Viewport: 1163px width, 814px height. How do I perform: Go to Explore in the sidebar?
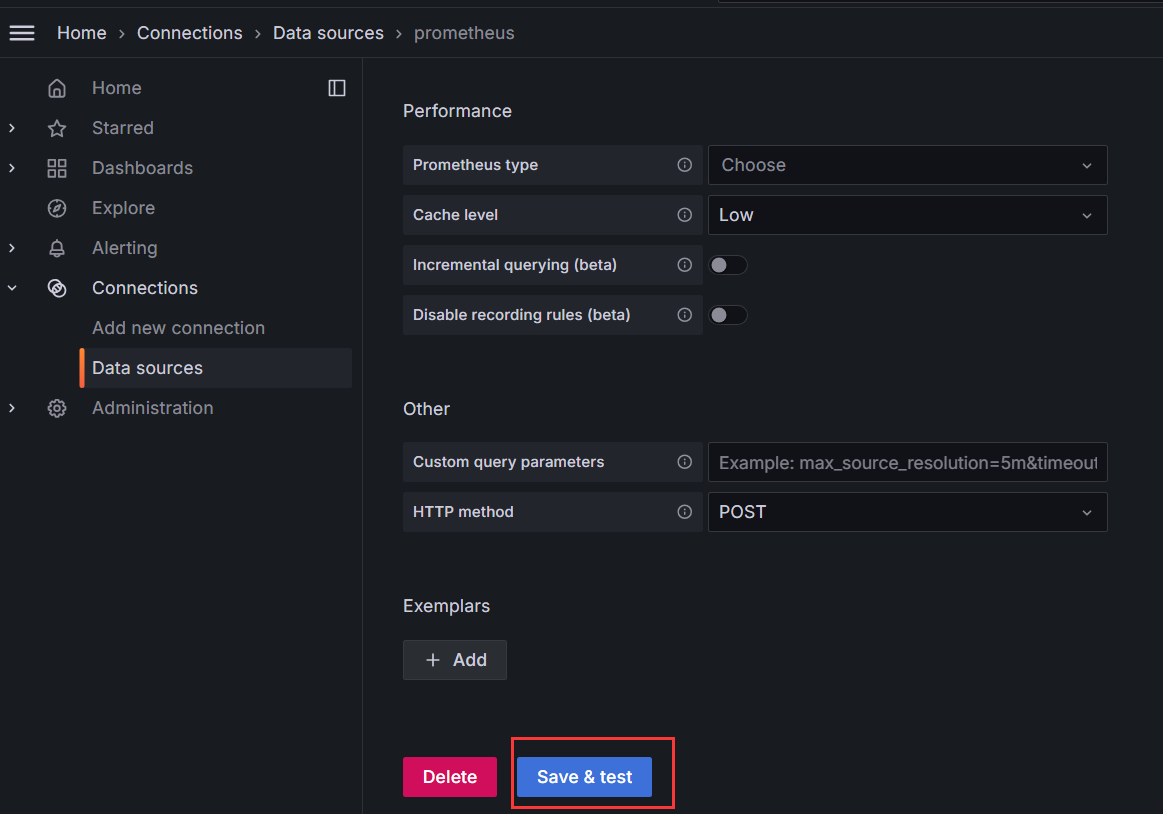pos(123,208)
